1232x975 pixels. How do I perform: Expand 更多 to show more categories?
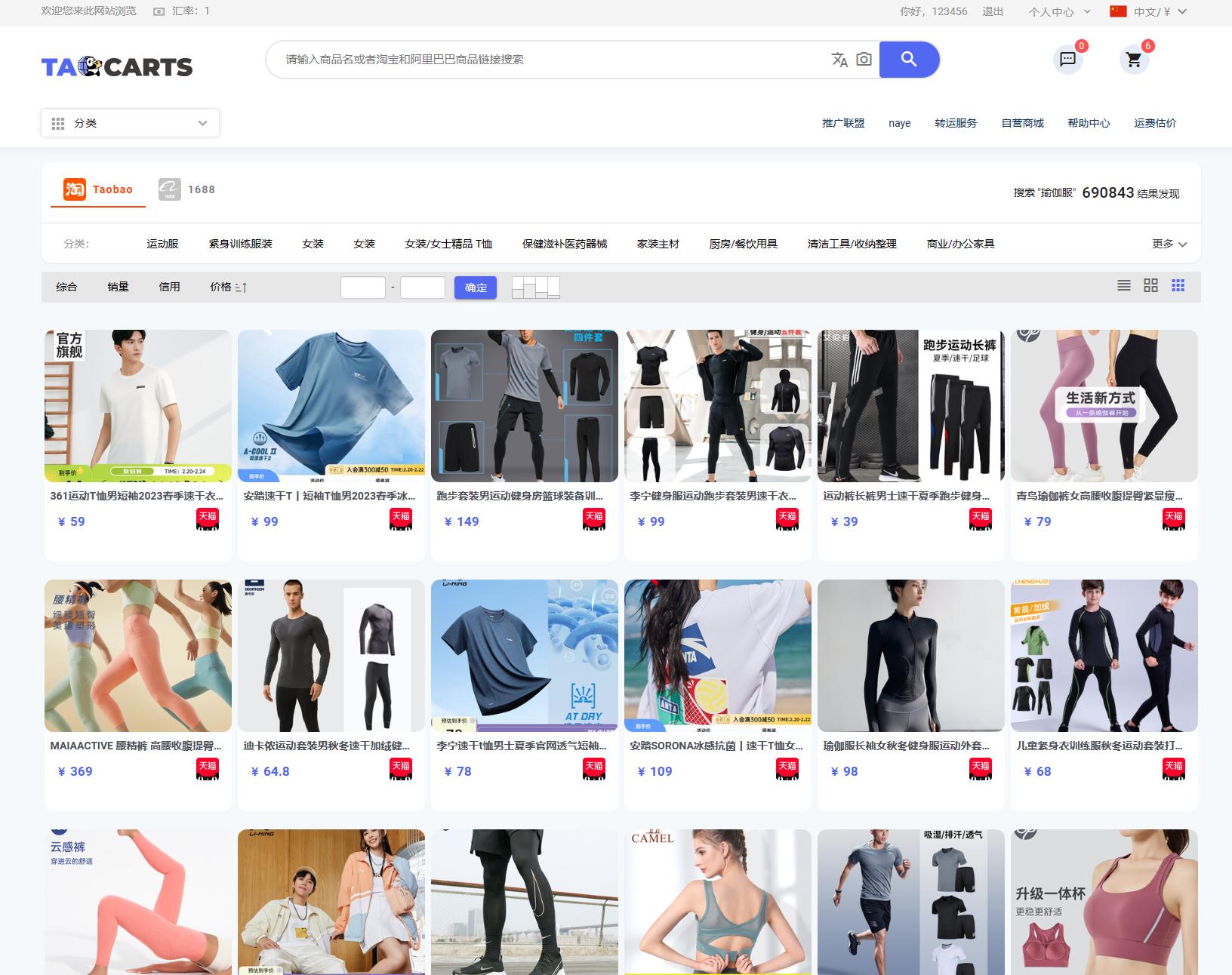coord(1169,244)
